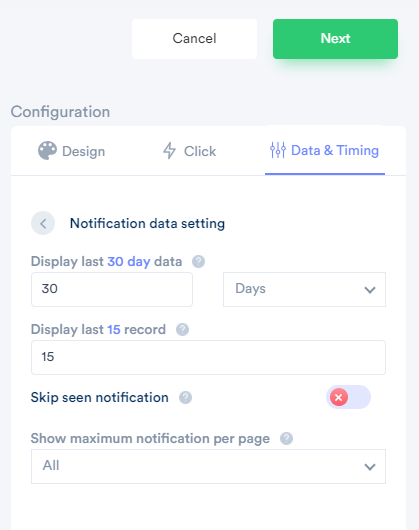419x530 pixels.
Task: Open the Days unit dropdown
Action: [304, 289]
